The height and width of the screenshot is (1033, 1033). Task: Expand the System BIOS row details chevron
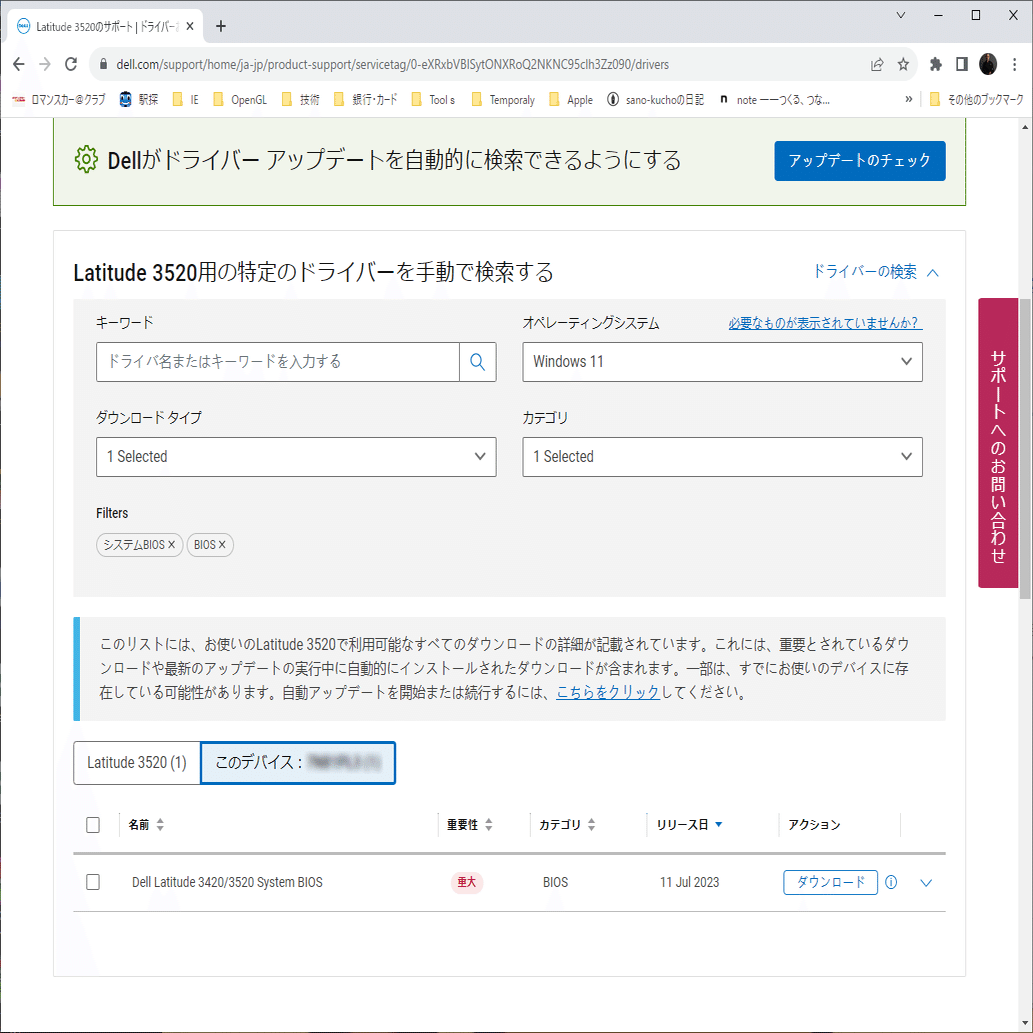tap(926, 882)
